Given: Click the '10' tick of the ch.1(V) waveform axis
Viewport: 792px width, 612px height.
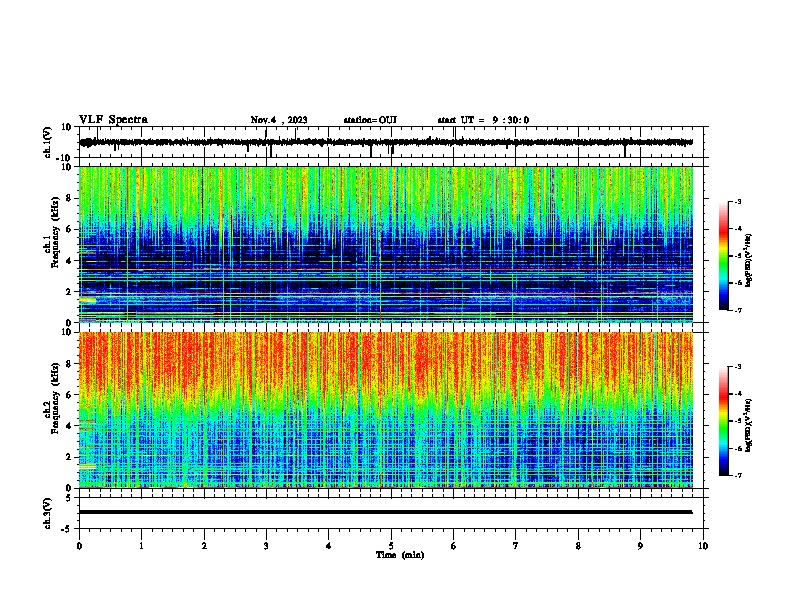Looking at the screenshot, I should pos(66,127).
